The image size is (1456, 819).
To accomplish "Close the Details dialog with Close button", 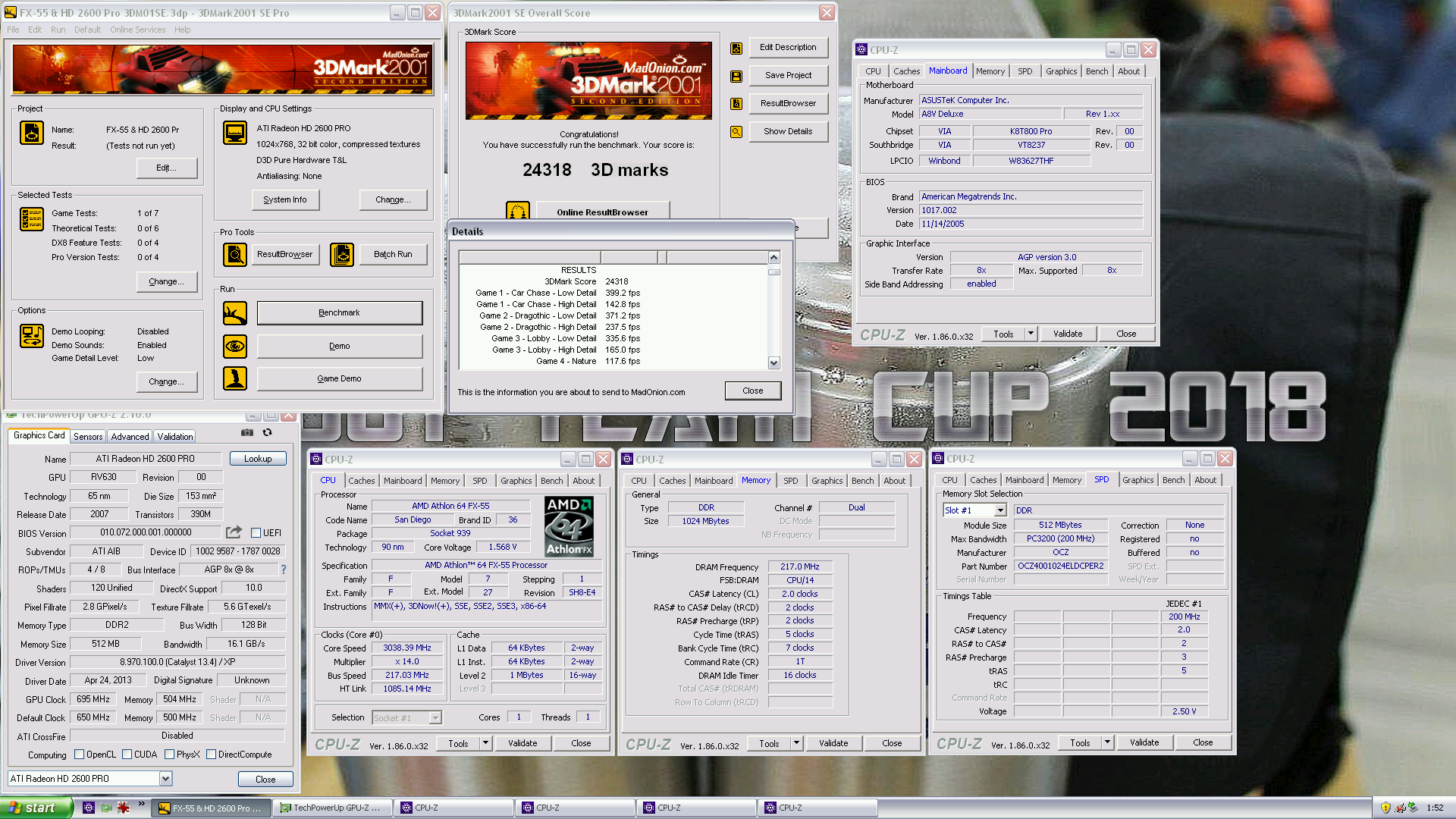I will click(x=753, y=391).
